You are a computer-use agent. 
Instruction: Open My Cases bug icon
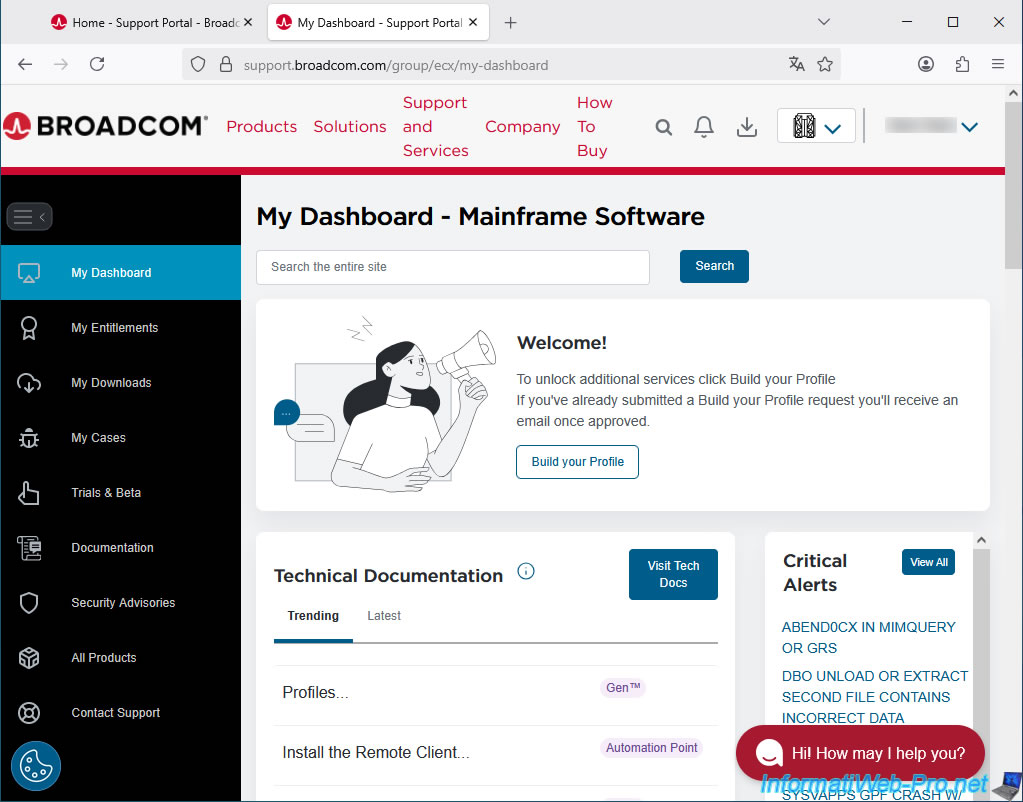point(29,438)
